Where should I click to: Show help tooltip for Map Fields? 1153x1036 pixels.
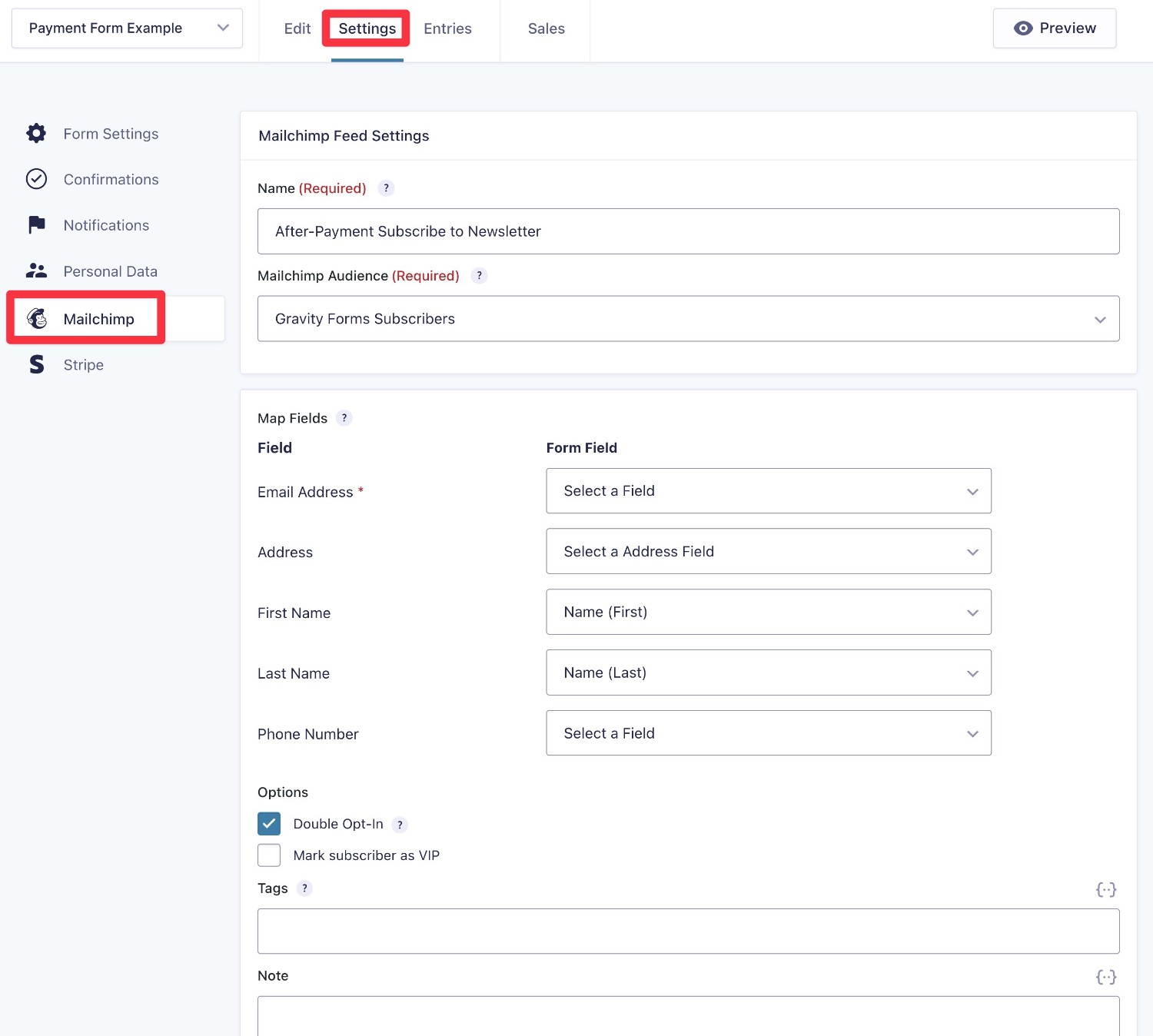click(344, 418)
